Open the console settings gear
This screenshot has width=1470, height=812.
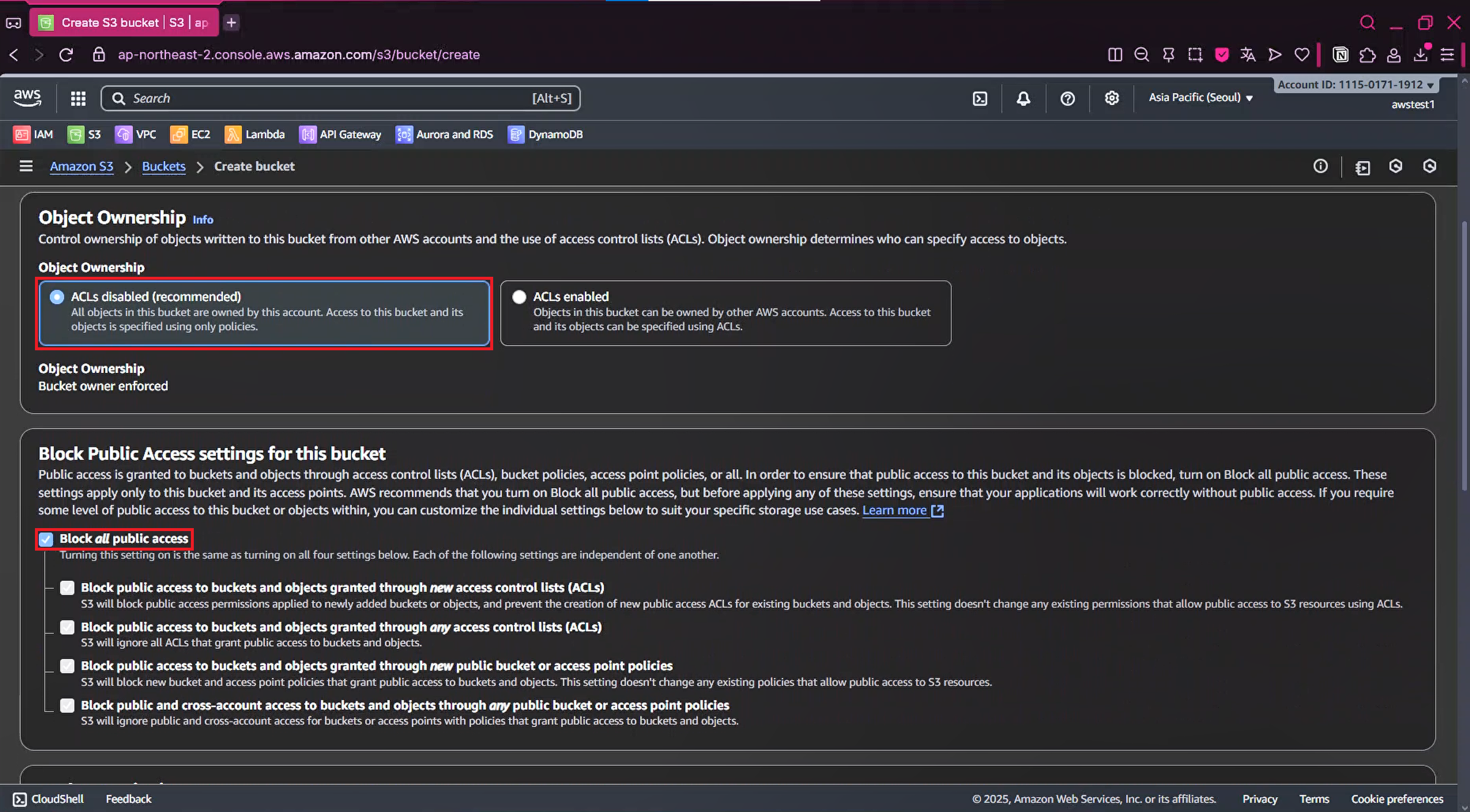pyautogui.click(x=1111, y=98)
